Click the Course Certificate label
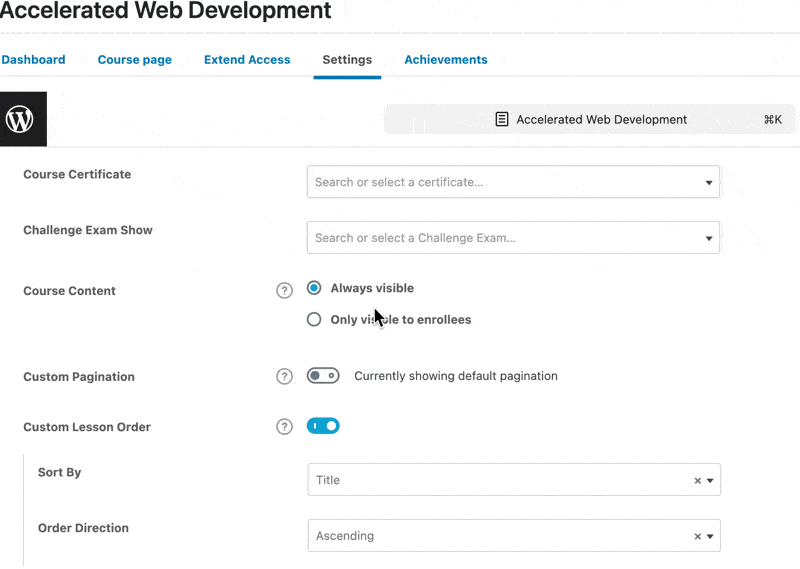Screen dimensions: 800x569 [x=77, y=174]
